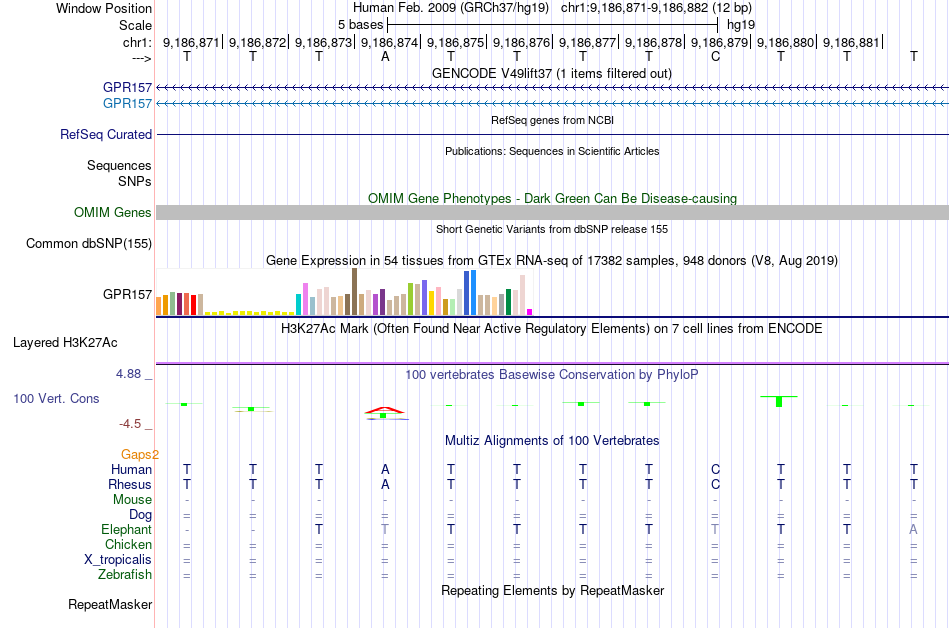
Task: Click Repeating Elements by RepeatMasker title
Action: click(x=553, y=590)
